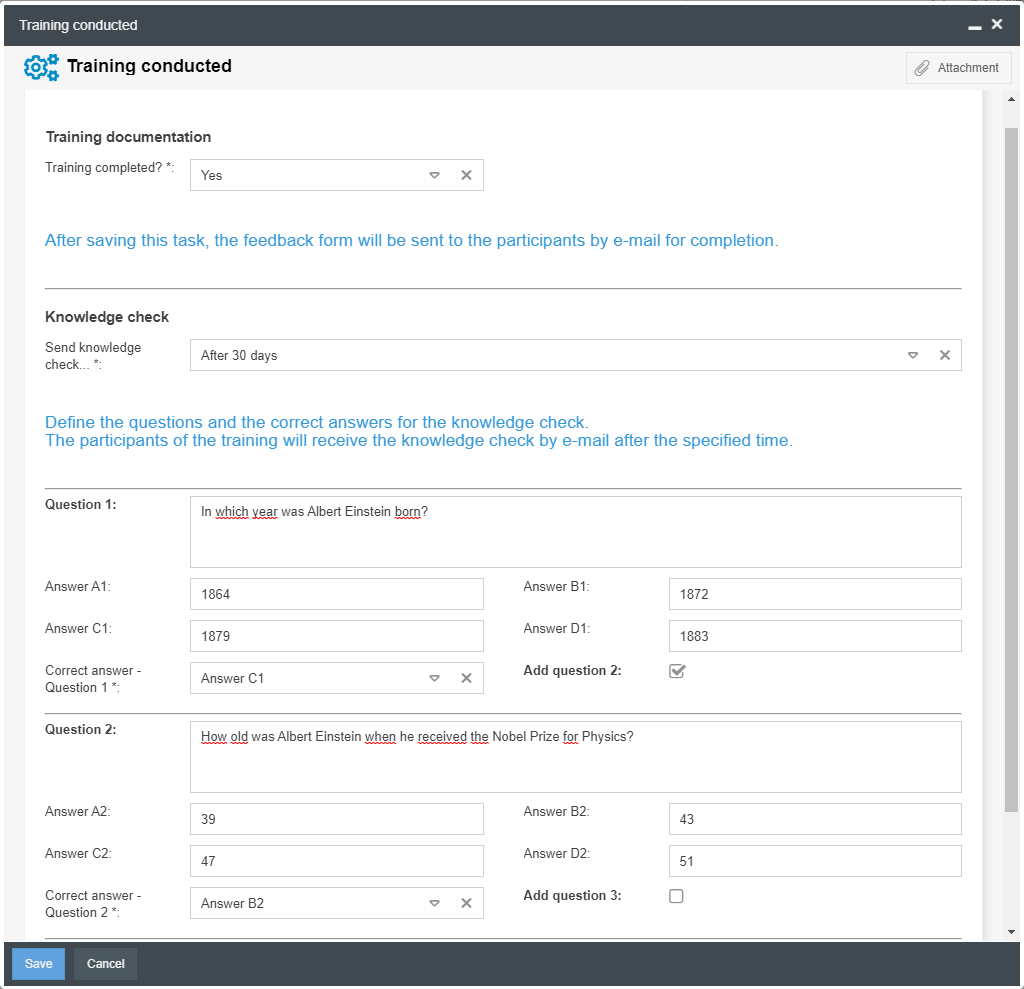Image resolution: width=1024 pixels, height=989 pixels.
Task: Click the scrollbar down arrow
Action: tap(1011, 932)
